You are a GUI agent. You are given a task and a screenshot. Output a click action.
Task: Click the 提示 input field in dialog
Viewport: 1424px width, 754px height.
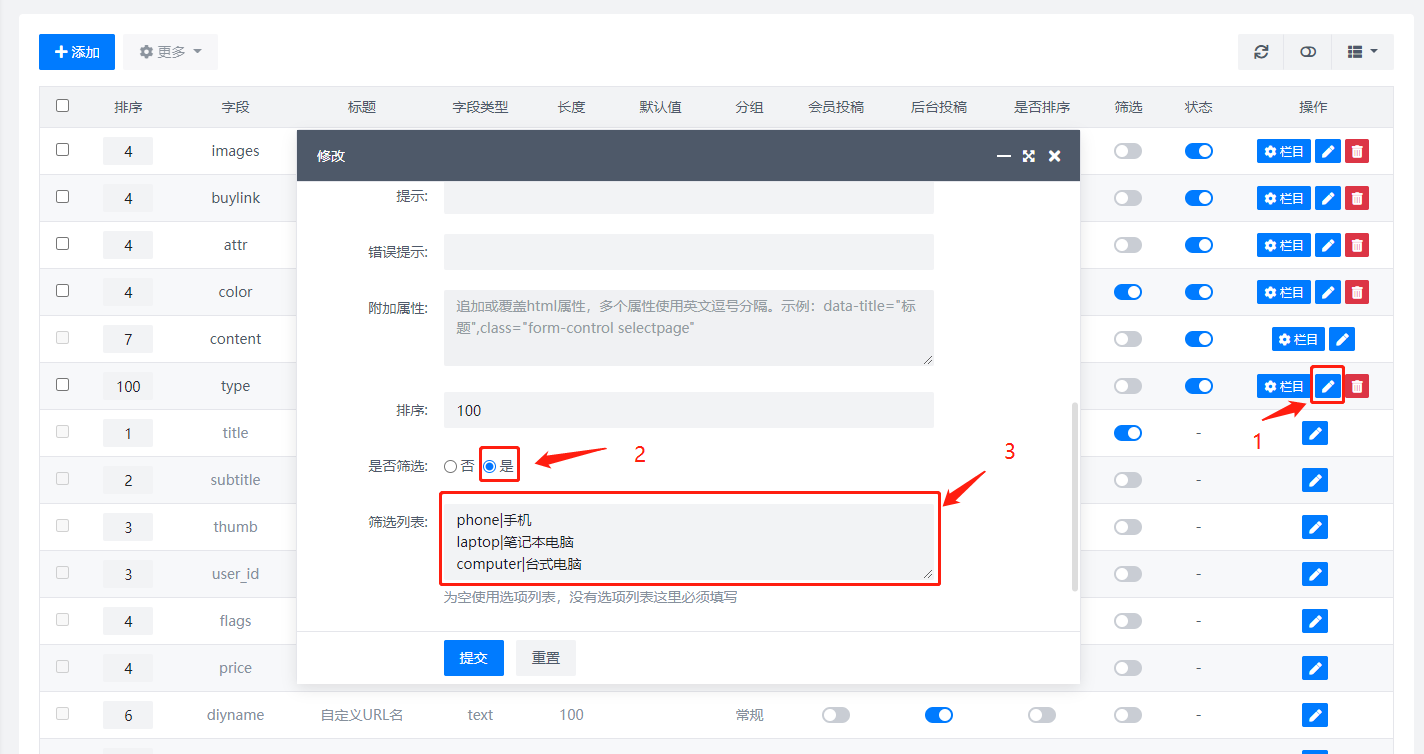689,198
